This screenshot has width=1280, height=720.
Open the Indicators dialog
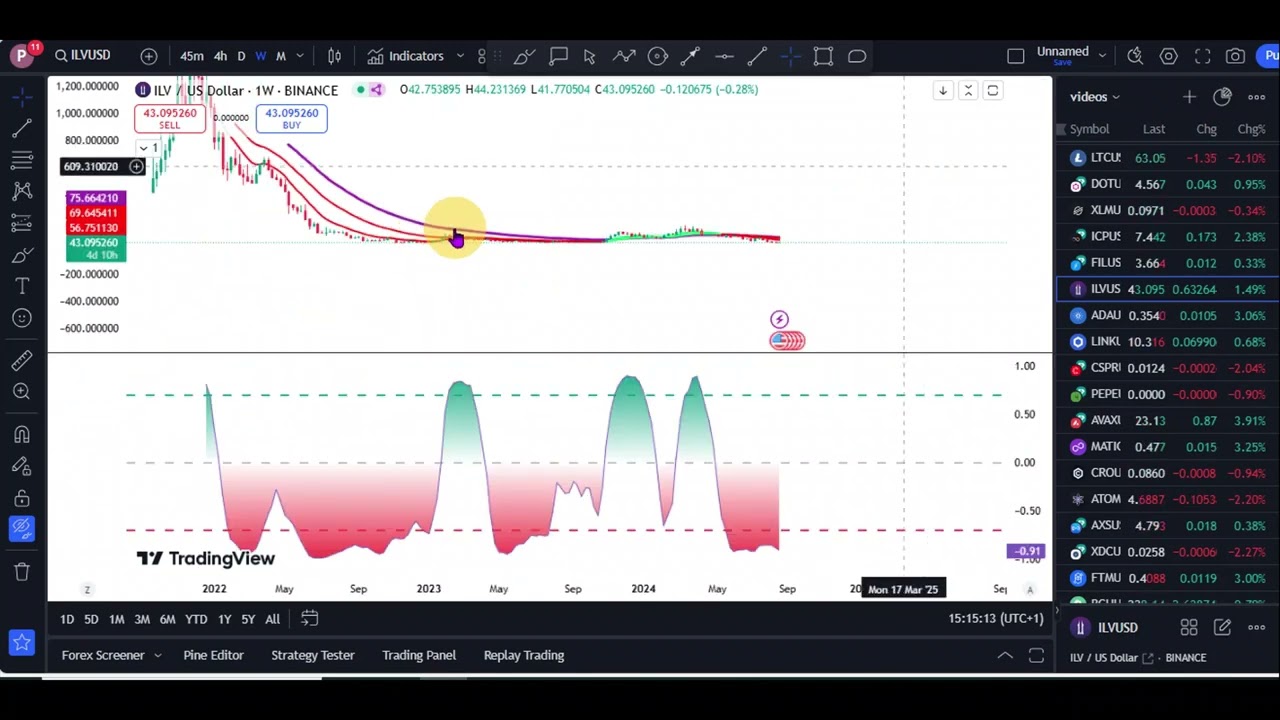coord(405,56)
